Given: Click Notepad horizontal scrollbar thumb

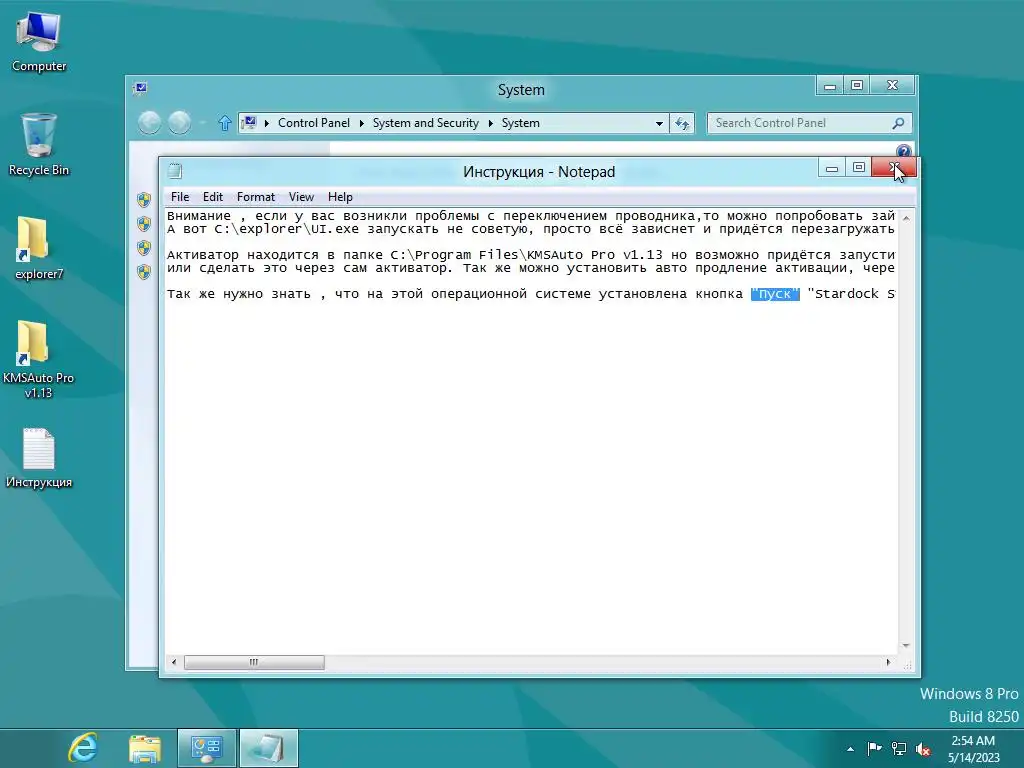Looking at the screenshot, I should tap(254, 662).
